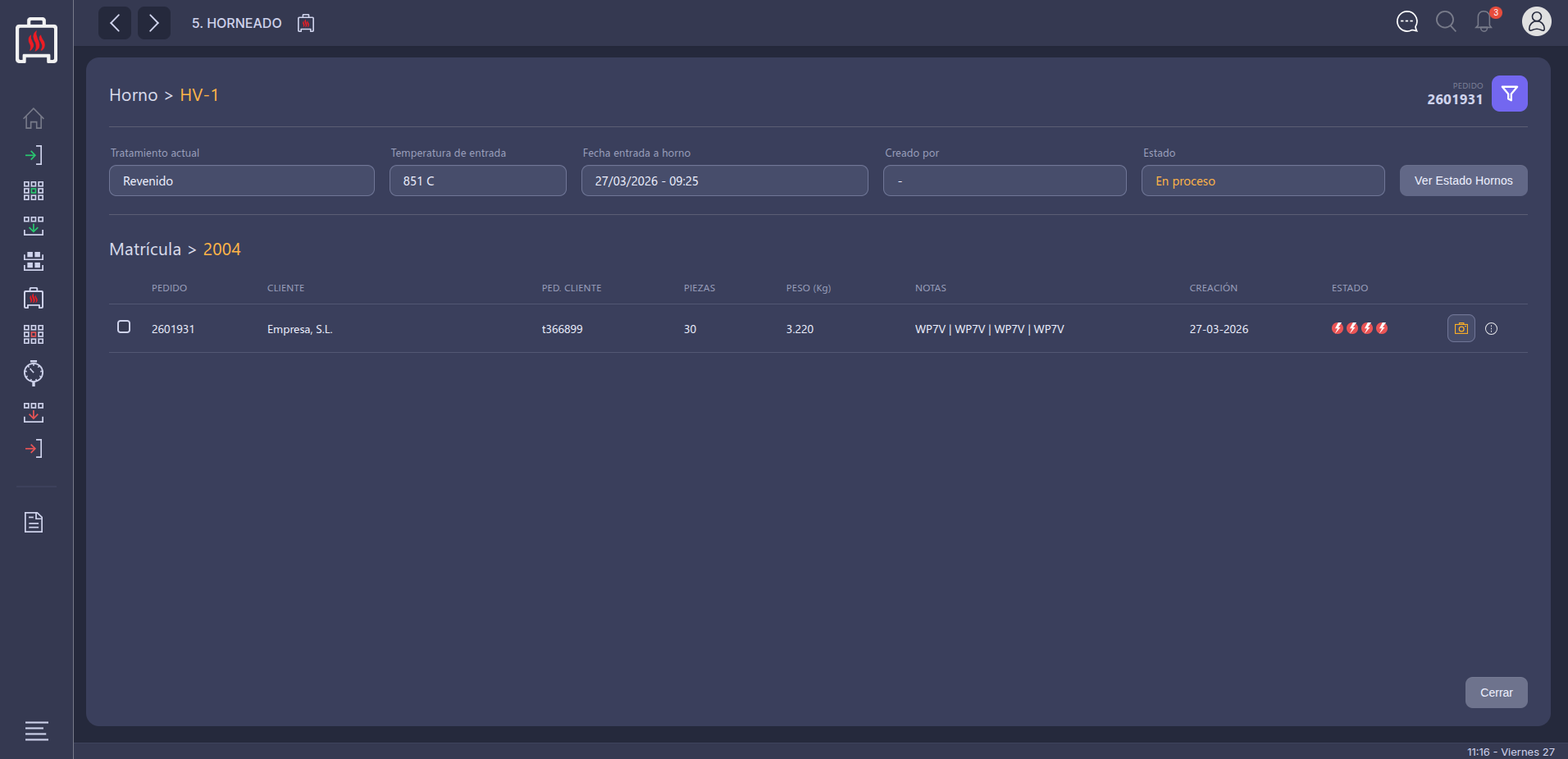Click the red exit arrow sidebar icon
This screenshot has height=759, width=1568.
click(x=34, y=449)
